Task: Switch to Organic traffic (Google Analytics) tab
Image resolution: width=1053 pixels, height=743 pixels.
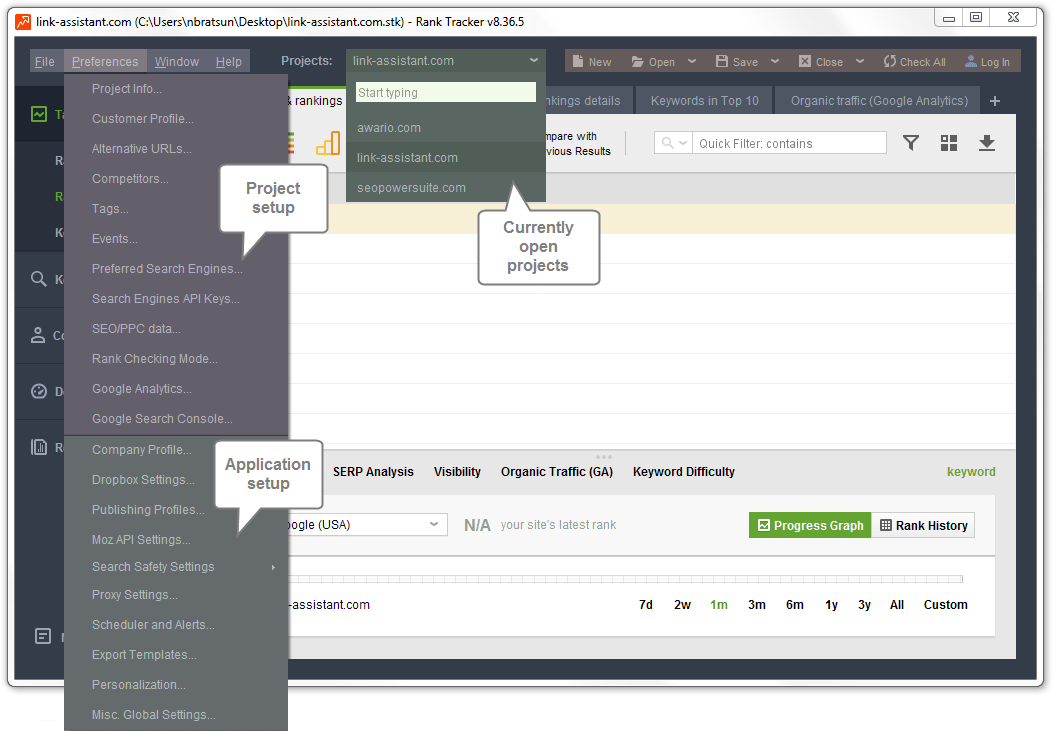Action: click(x=879, y=101)
